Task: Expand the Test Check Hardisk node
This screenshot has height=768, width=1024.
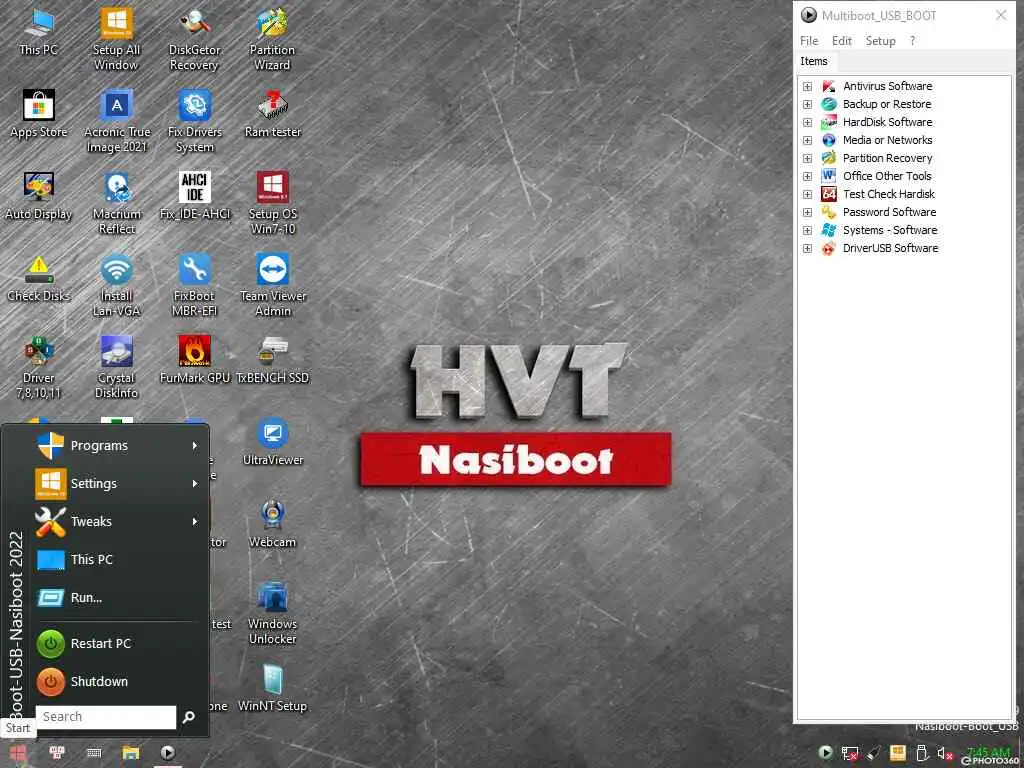Action: click(x=807, y=194)
